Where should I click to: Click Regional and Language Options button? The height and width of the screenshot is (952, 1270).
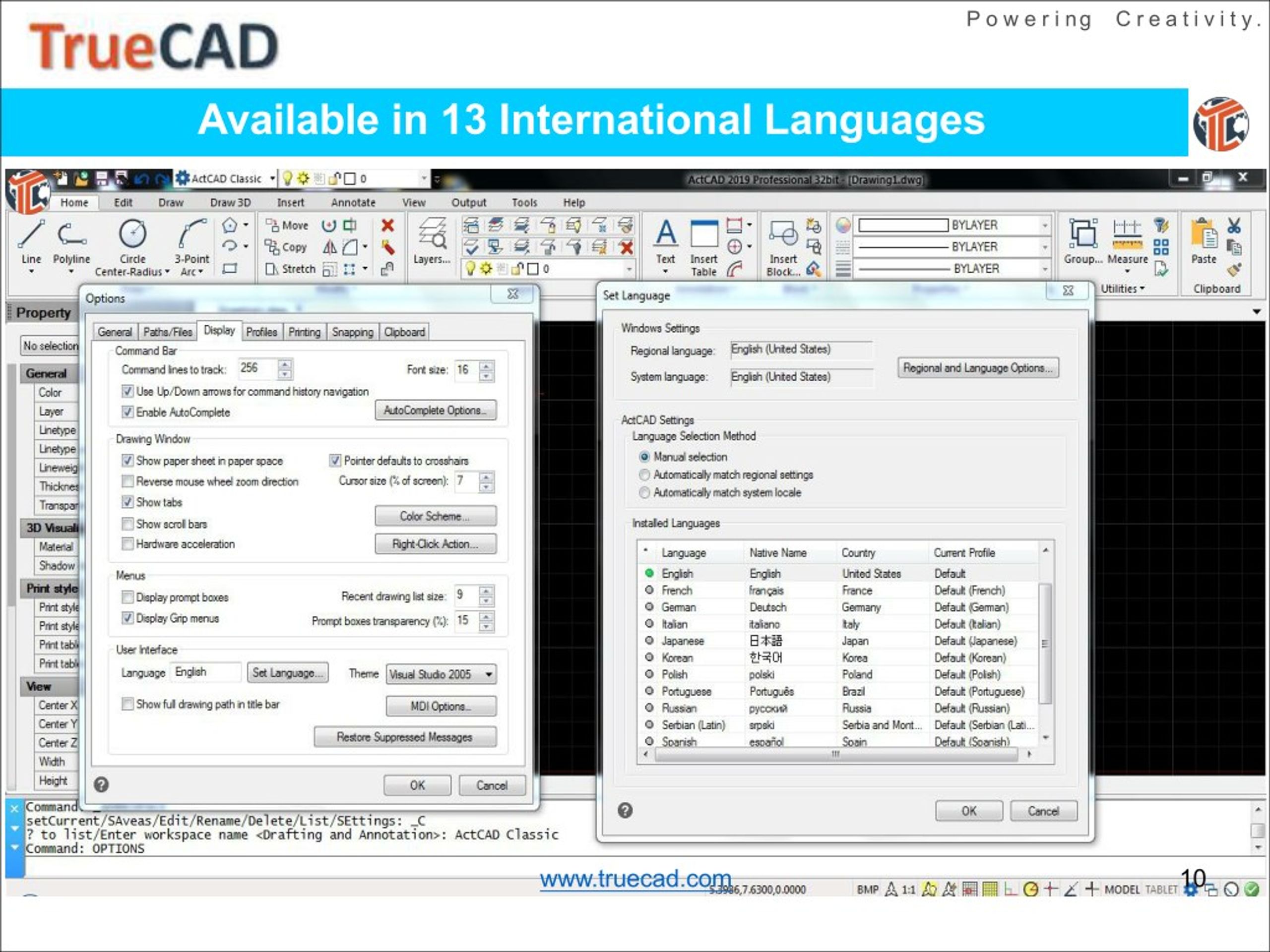tap(978, 368)
